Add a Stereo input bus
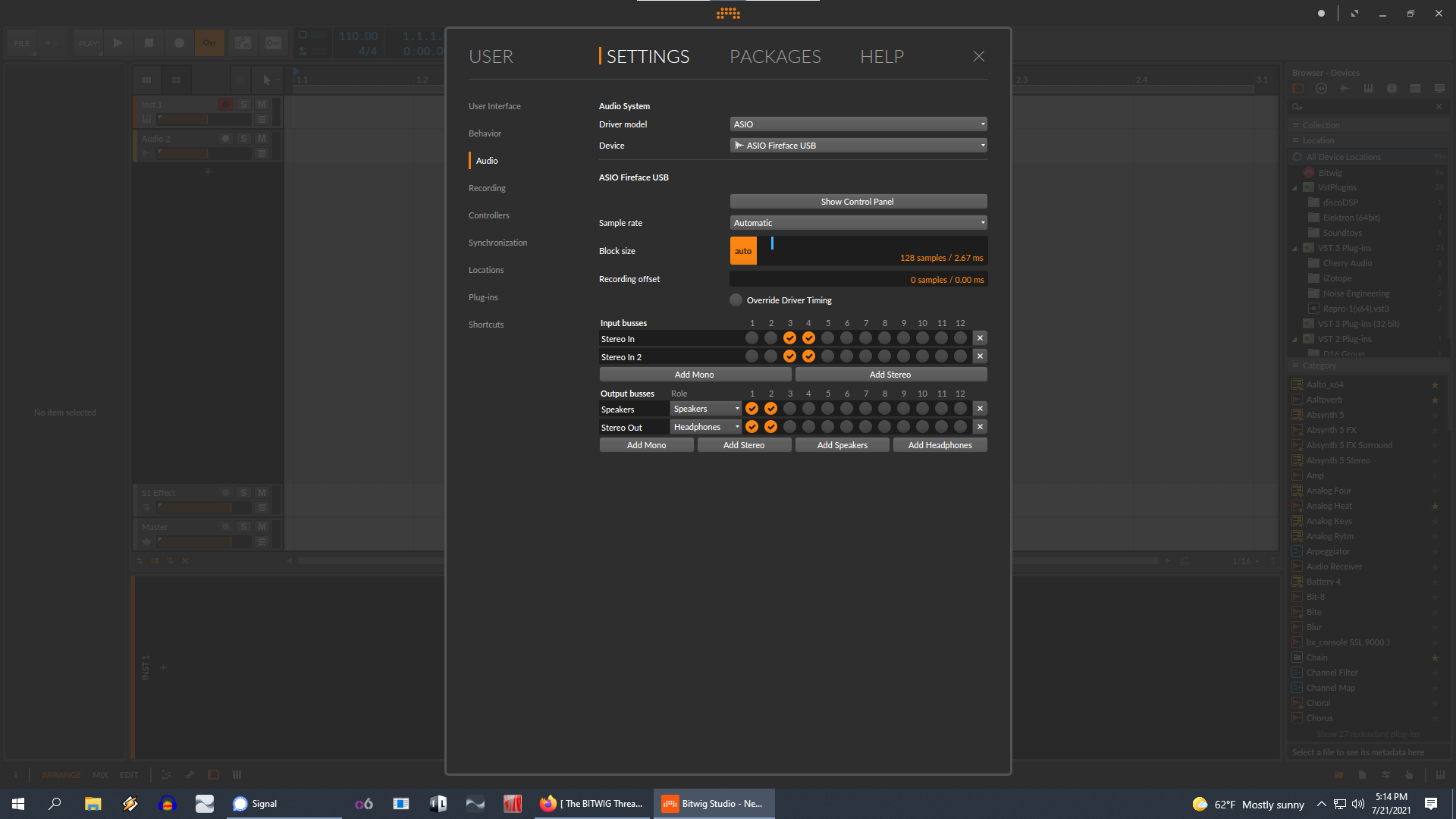The width and height of the screenshot is (1456, 819). [x=890, y=375]
